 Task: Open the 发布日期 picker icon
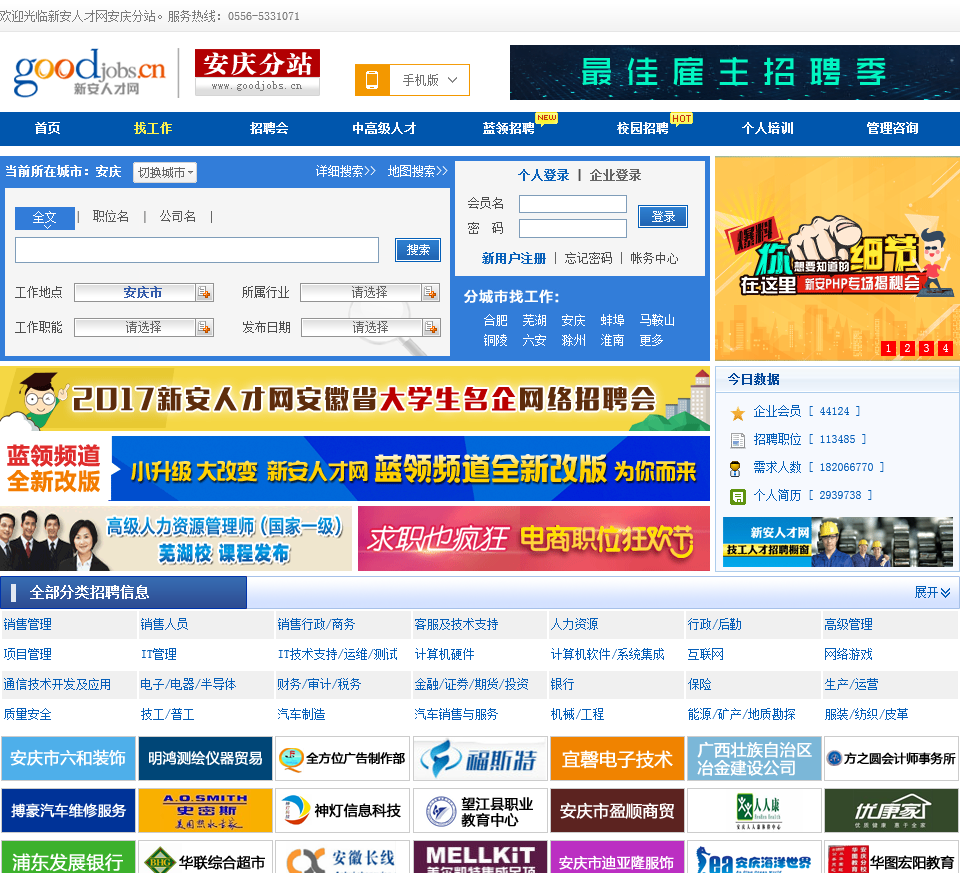coord(431,328)
